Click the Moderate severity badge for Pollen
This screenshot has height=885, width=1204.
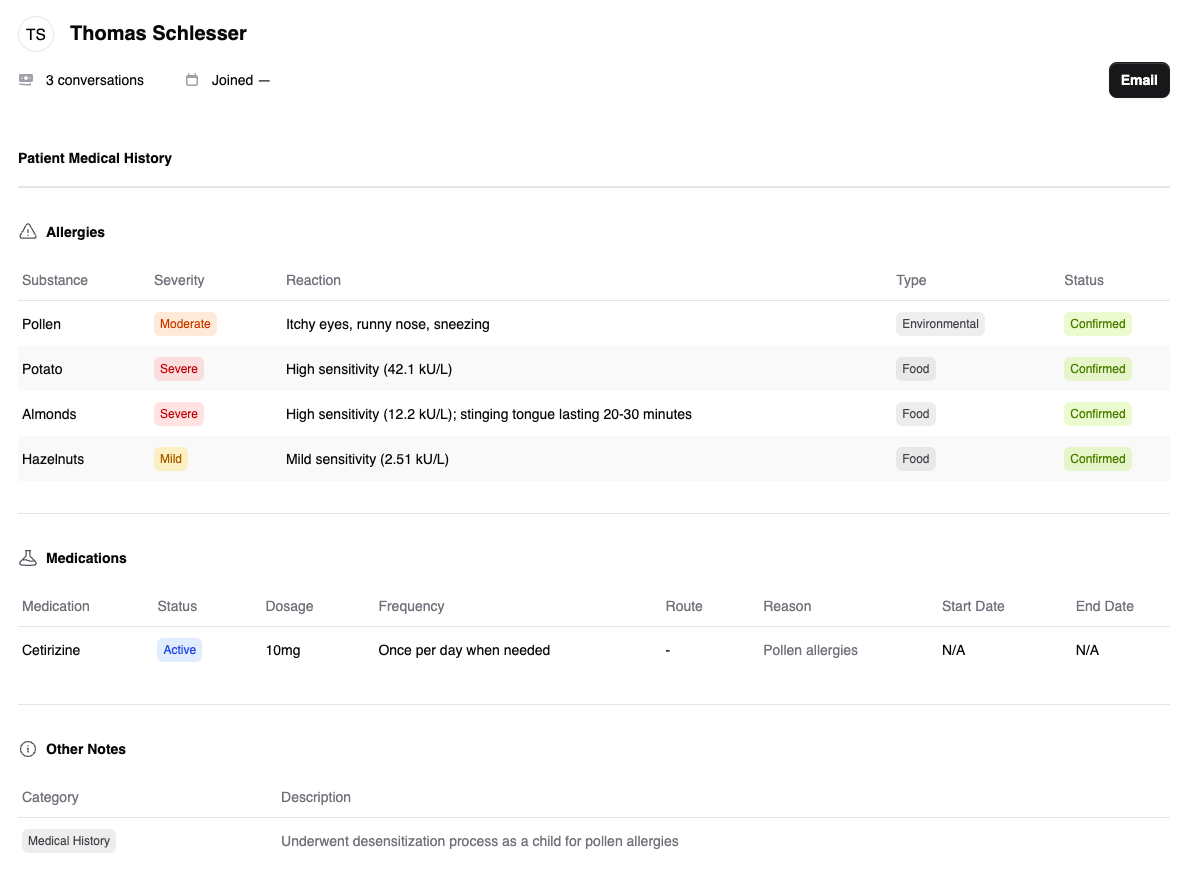click(x=185, y=324)
